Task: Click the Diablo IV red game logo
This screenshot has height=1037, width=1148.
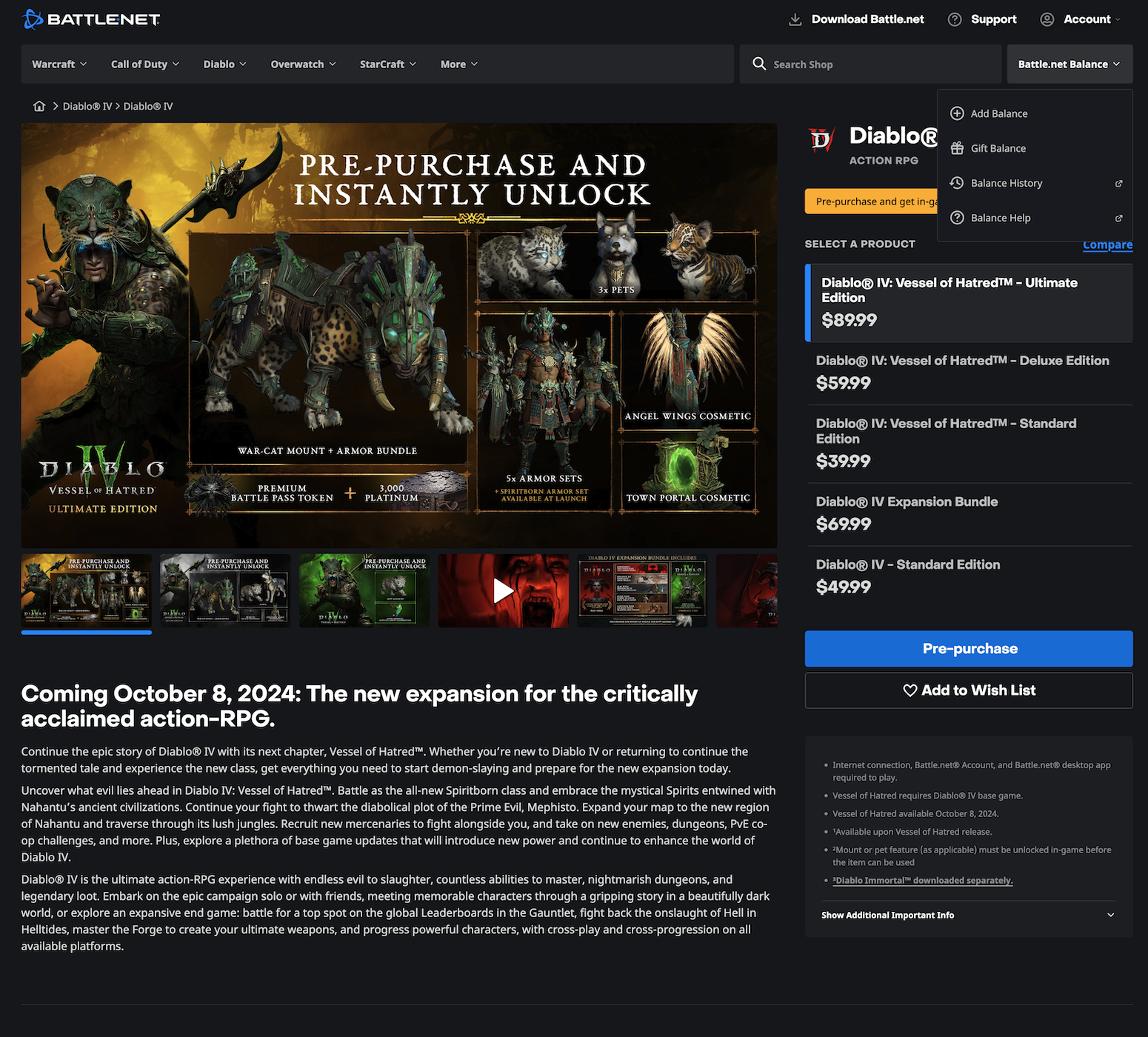Action: point(821,139)
